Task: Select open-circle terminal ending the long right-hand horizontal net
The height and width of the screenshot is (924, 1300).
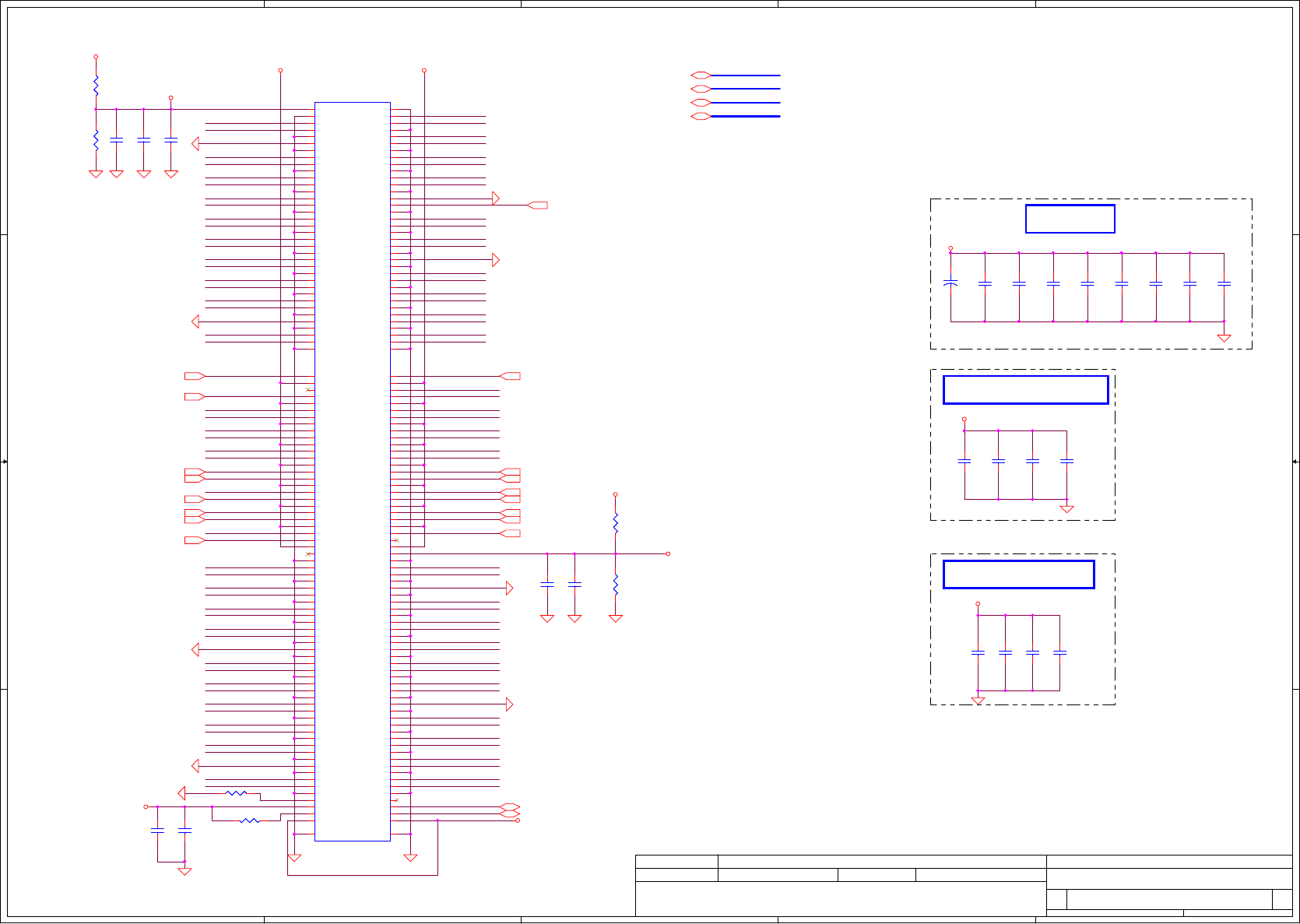Action: tap(668, 553)
